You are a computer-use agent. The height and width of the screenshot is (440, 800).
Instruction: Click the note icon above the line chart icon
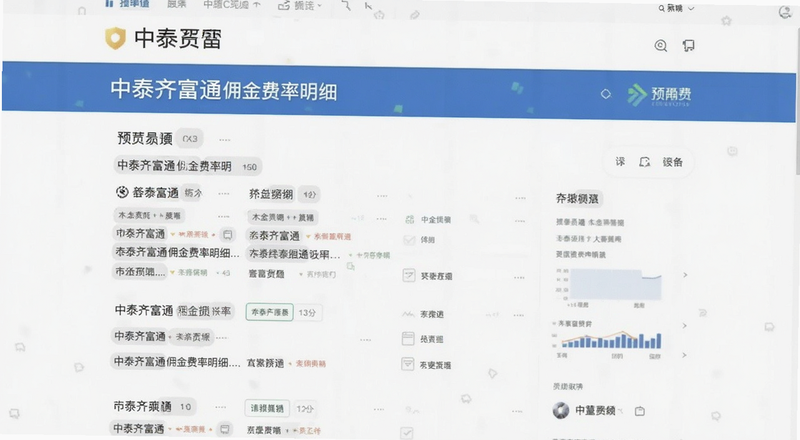pos(409,276)
